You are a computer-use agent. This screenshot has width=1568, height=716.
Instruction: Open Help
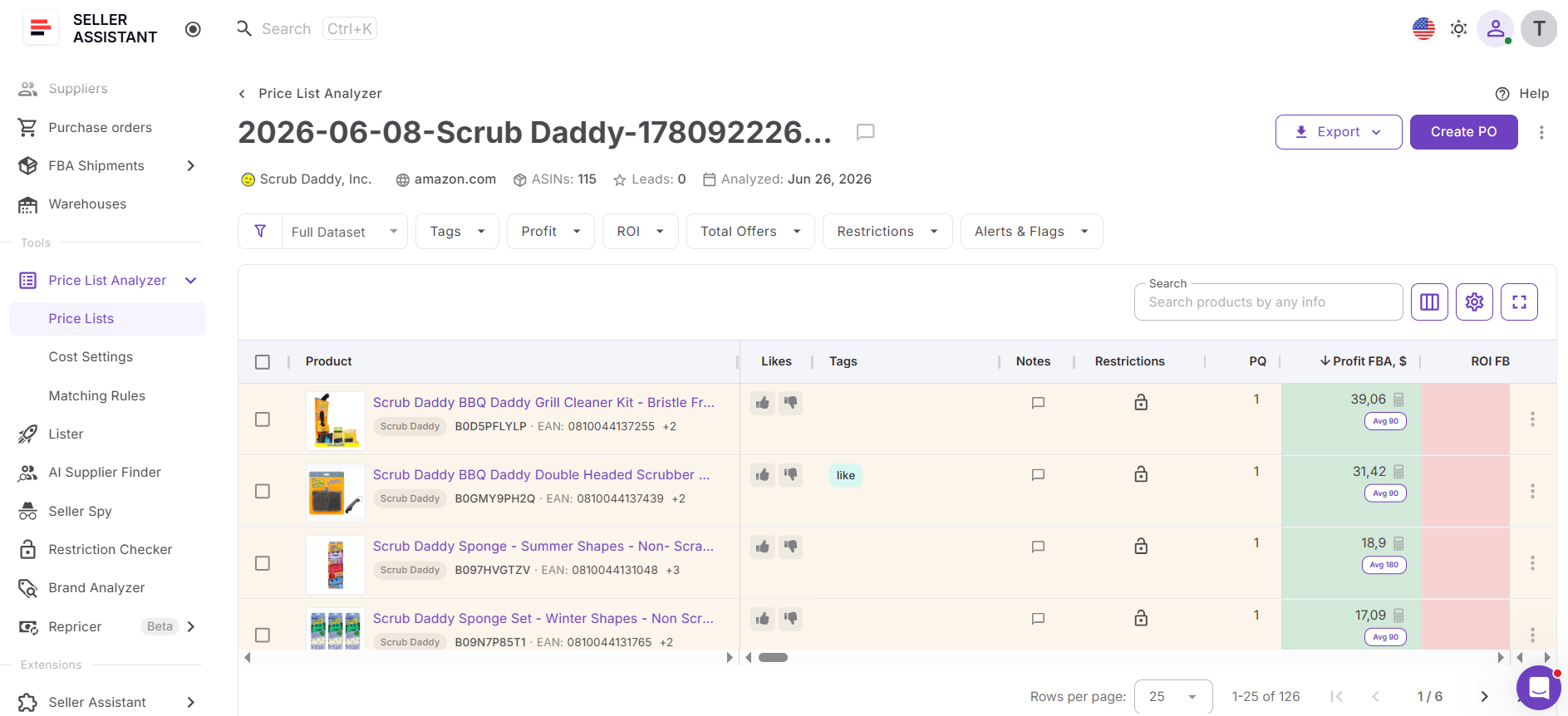1522,94
